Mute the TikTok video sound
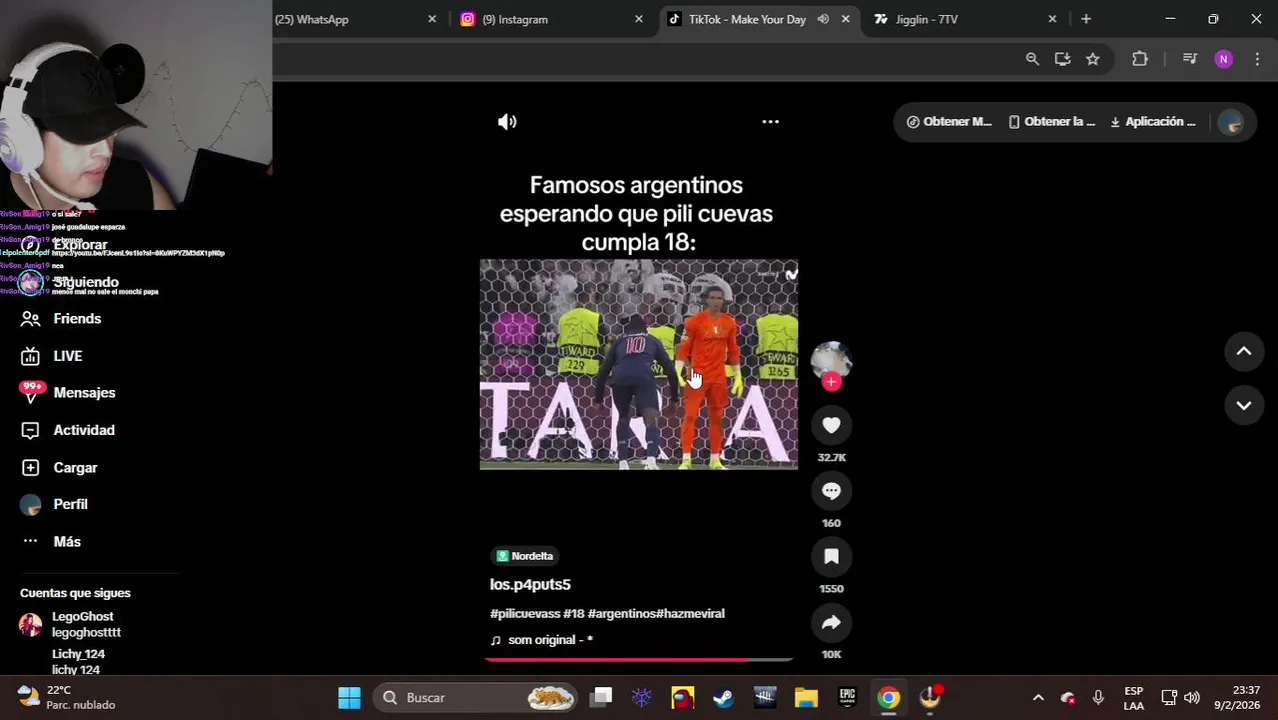Image resolution: width=1278 pixels, height=720 pixels. coord(507,122)
